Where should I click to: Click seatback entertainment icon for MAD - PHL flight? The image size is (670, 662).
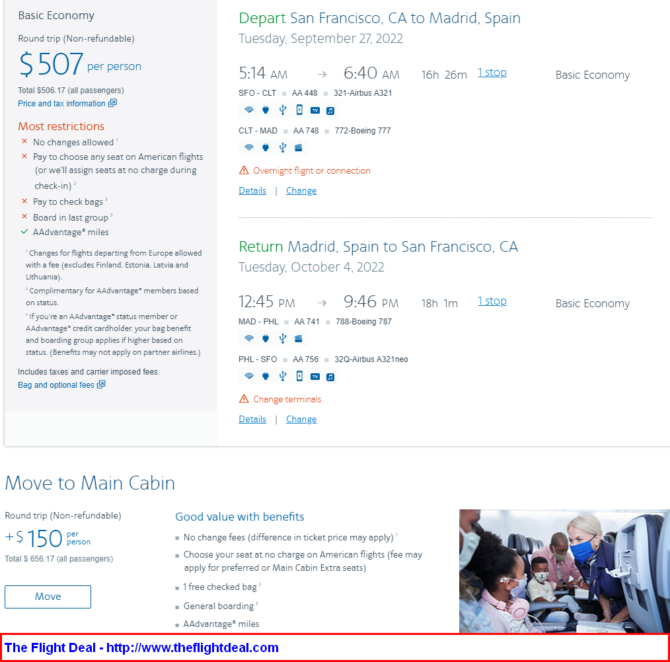click(298, 338)
